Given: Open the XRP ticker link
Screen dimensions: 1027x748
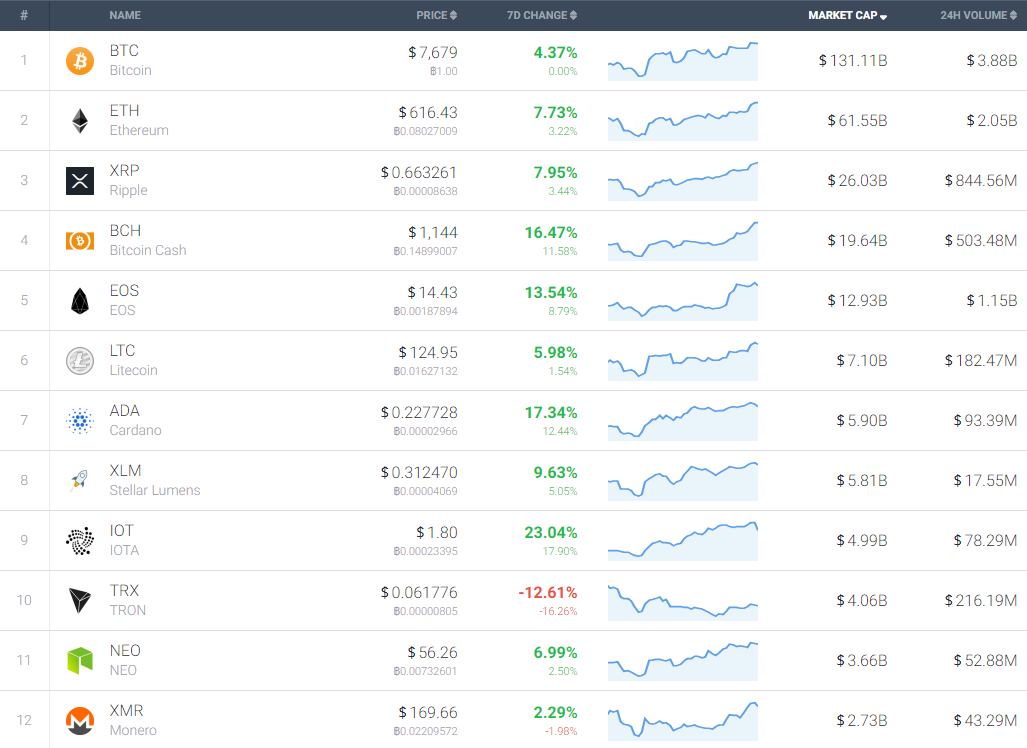Looking at the screenshot, I should (124, 170).
